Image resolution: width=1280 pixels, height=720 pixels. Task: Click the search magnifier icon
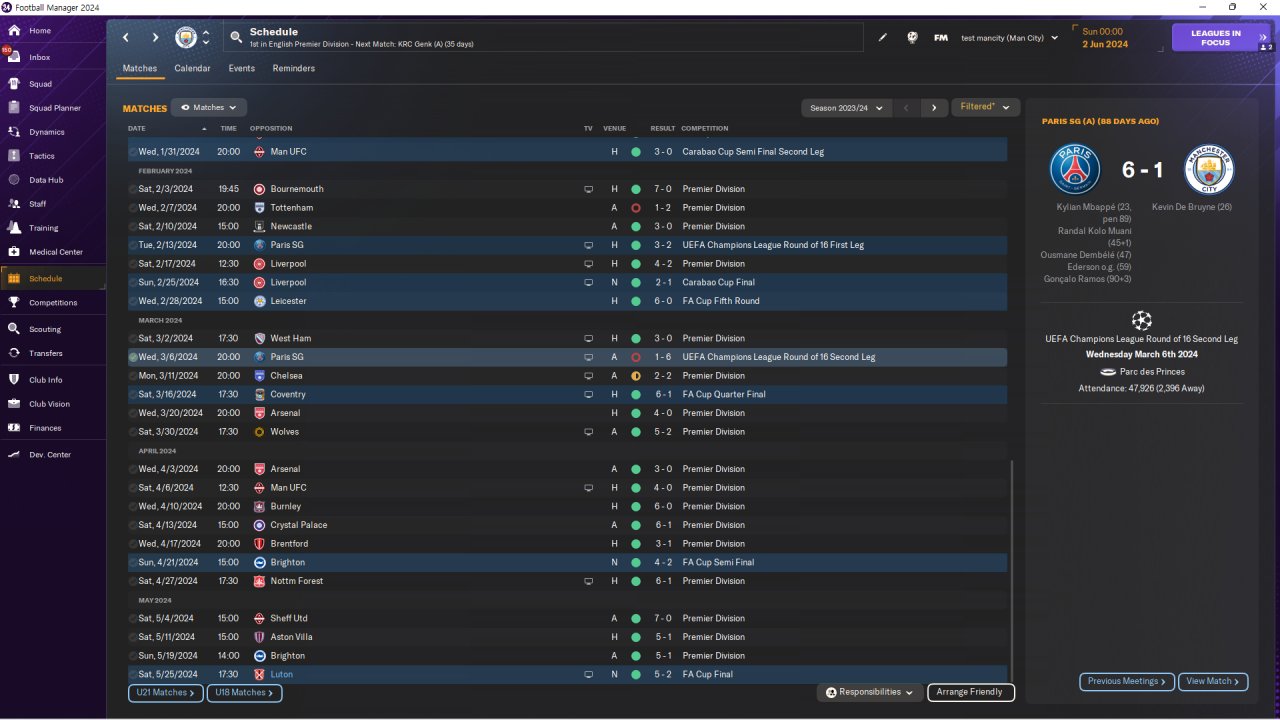coord(236,38)
